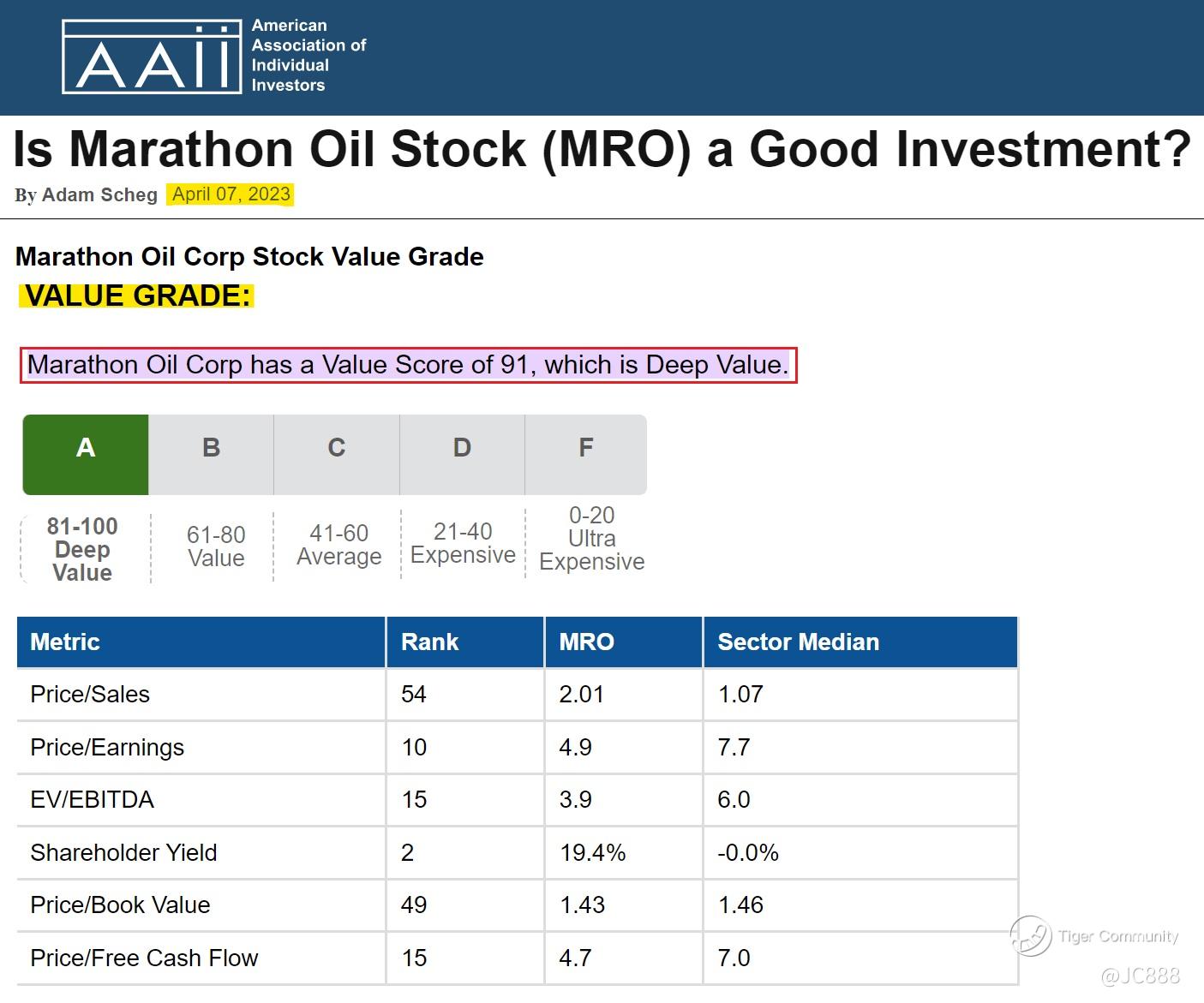Click MRO EV/EBITDA value 3.9

[575, 800]
